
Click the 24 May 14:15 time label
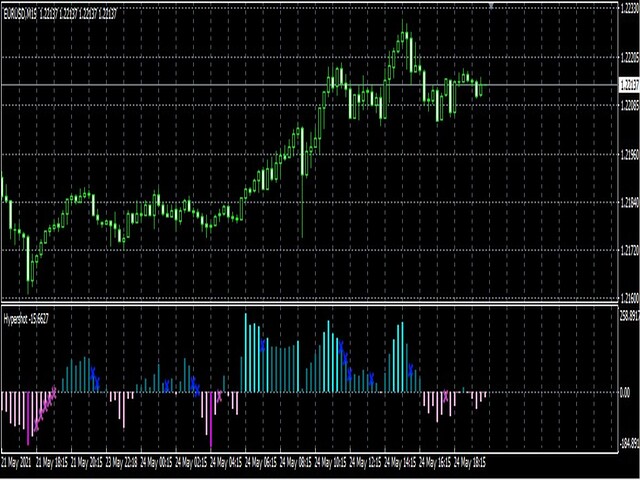coord(400,462)
